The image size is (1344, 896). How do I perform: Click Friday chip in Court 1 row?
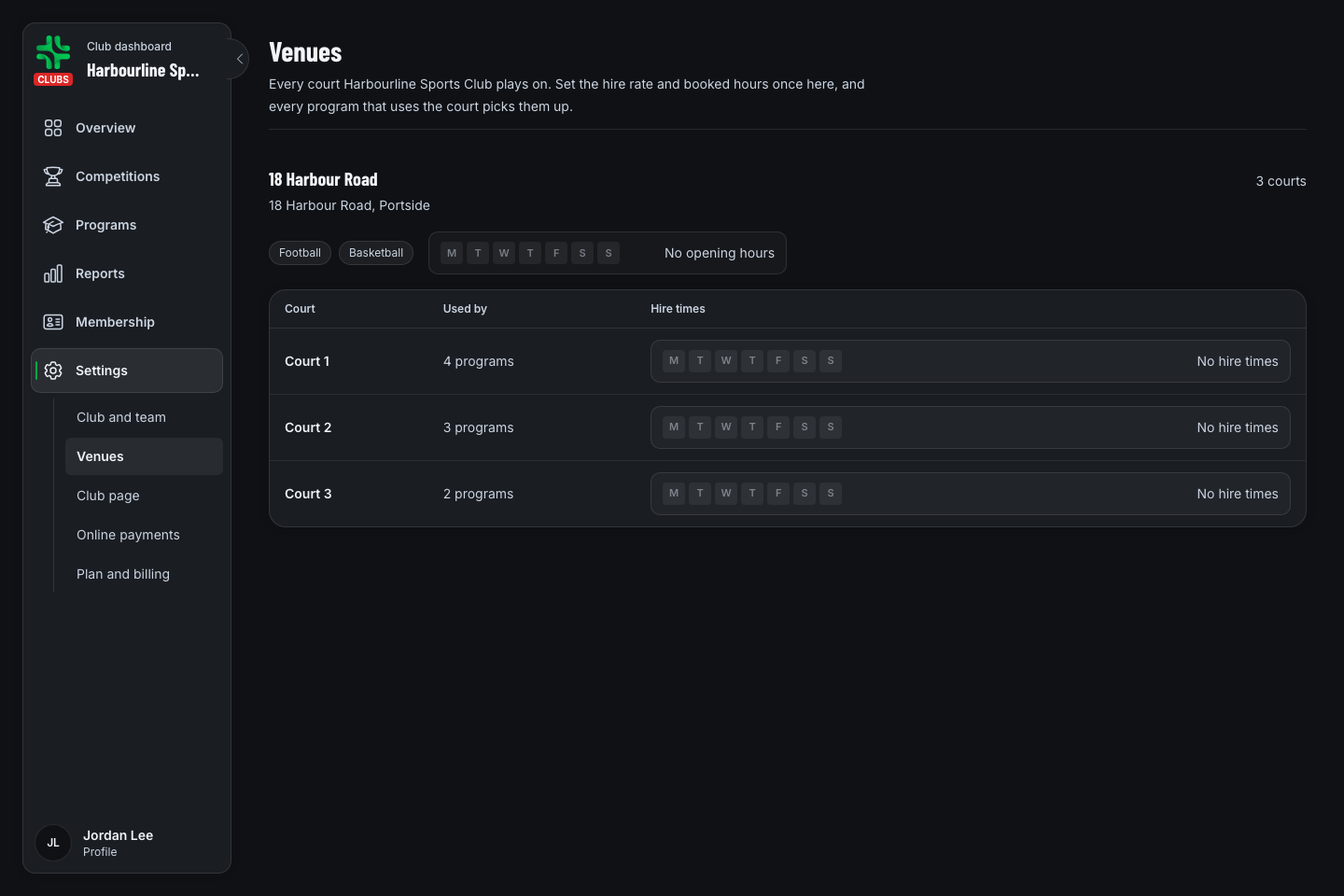point(778,361)
